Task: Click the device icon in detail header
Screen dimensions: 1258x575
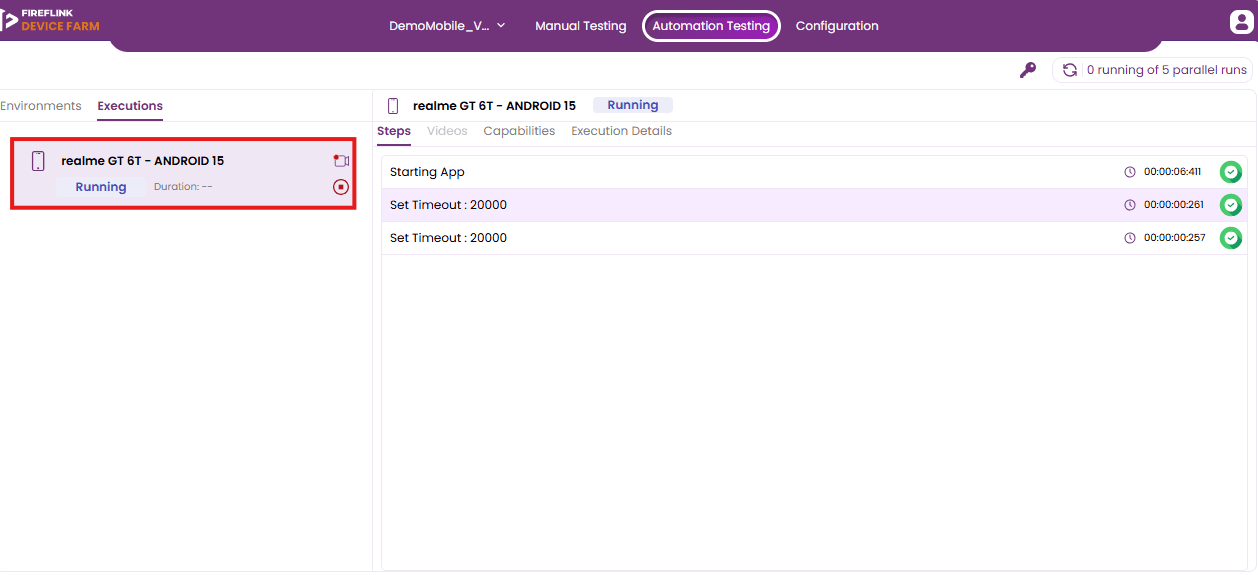Action: pos(393,106)
